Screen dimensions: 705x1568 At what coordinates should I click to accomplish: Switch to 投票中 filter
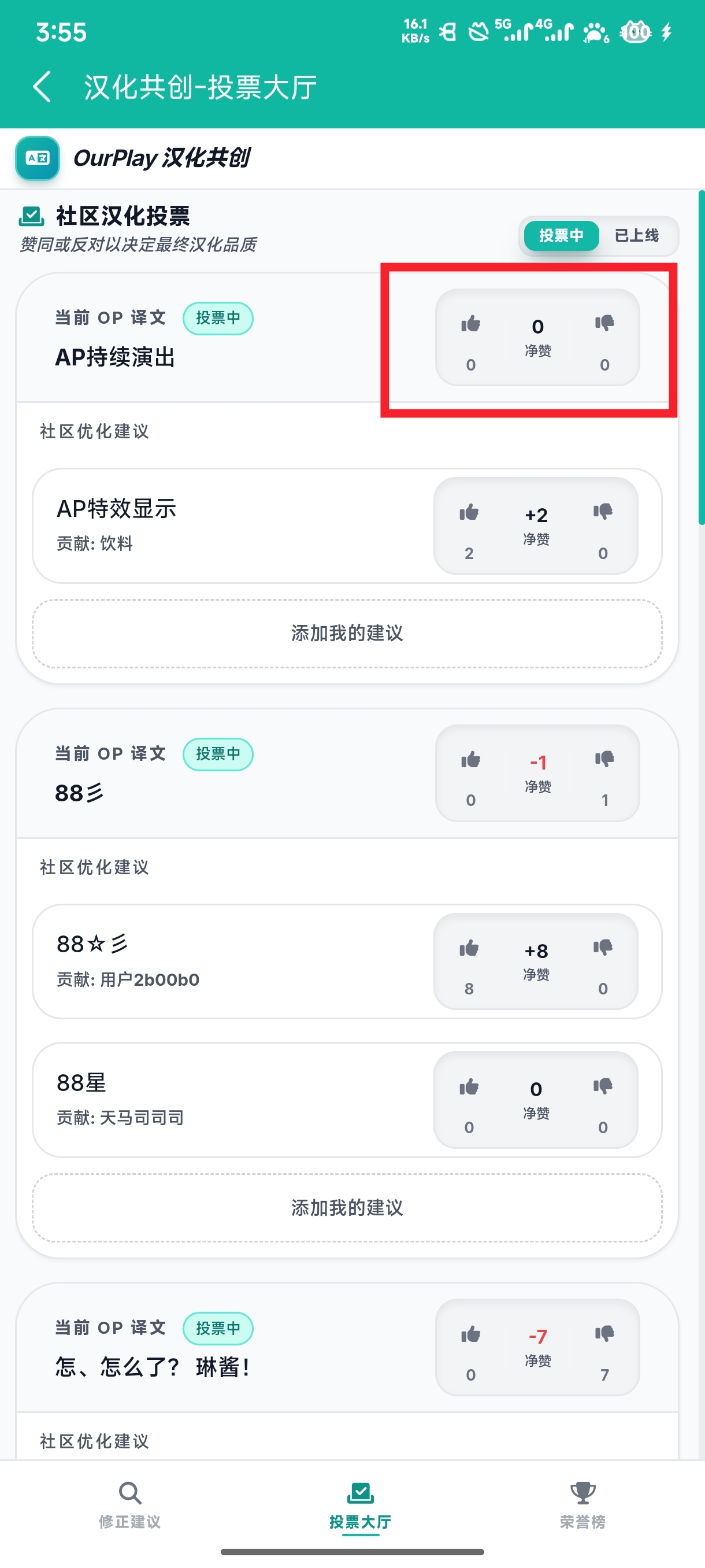[560, 235]
